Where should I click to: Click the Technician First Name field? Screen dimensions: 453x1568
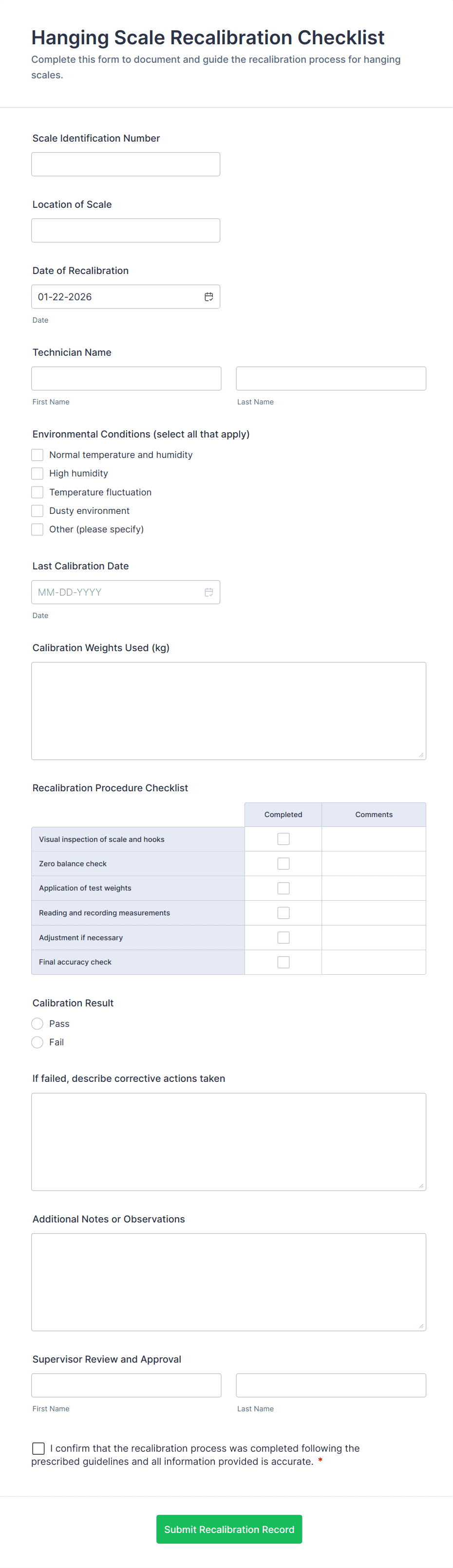(x=126, y=378)
